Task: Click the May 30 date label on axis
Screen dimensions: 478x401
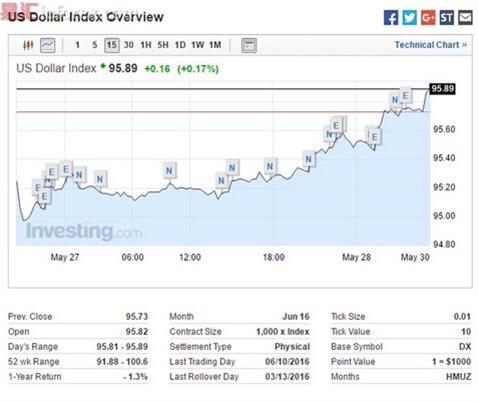Action: [415, 257]
